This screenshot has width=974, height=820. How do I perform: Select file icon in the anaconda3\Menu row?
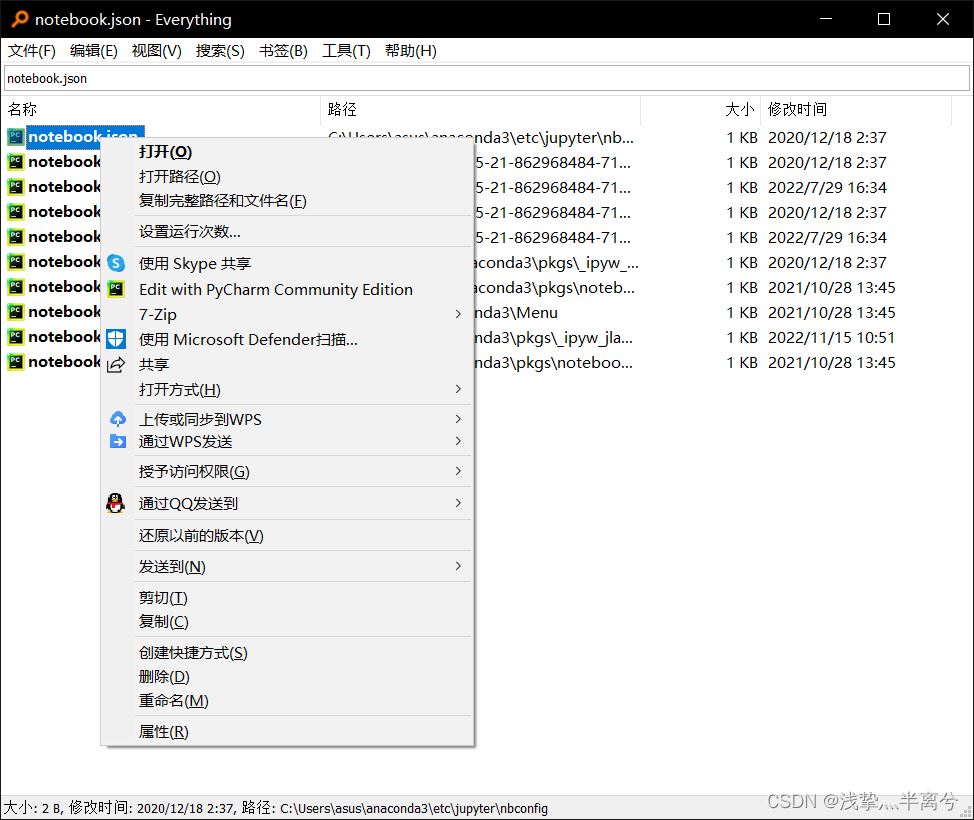click(16, 312)
